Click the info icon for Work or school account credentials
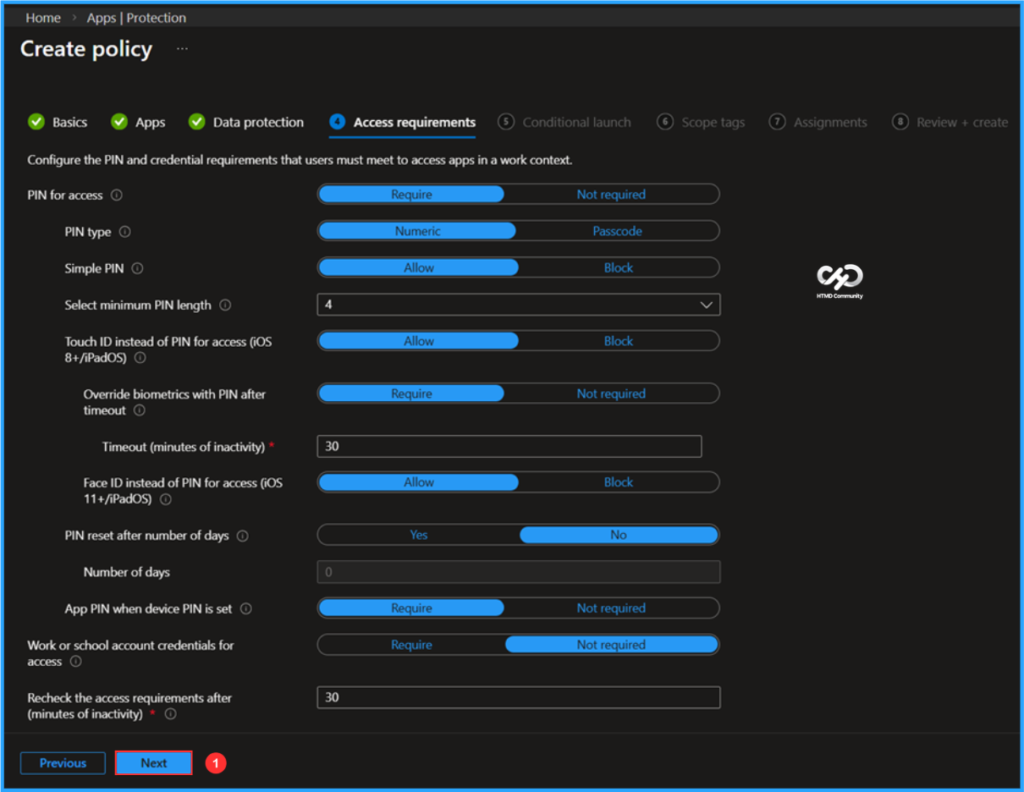 click(75, 661)
